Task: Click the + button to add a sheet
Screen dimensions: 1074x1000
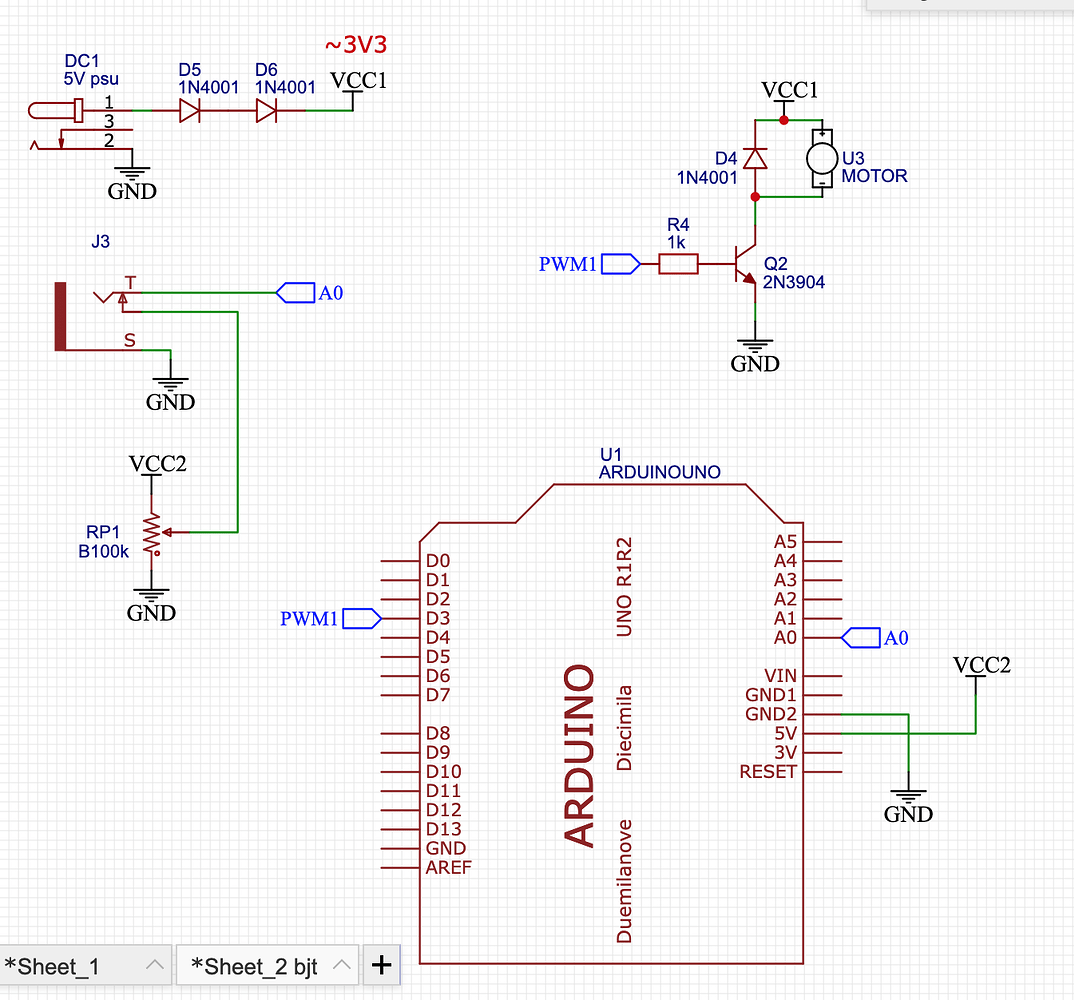Action: coord(381,964)
